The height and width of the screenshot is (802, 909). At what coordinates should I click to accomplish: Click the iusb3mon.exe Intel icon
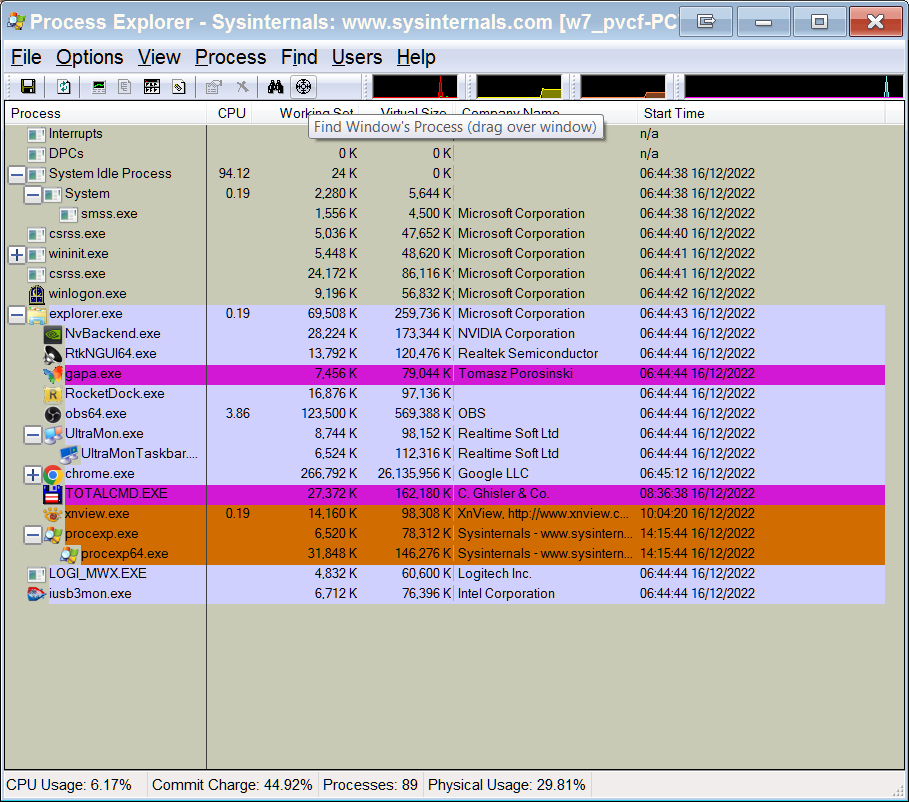coord(37,594)
